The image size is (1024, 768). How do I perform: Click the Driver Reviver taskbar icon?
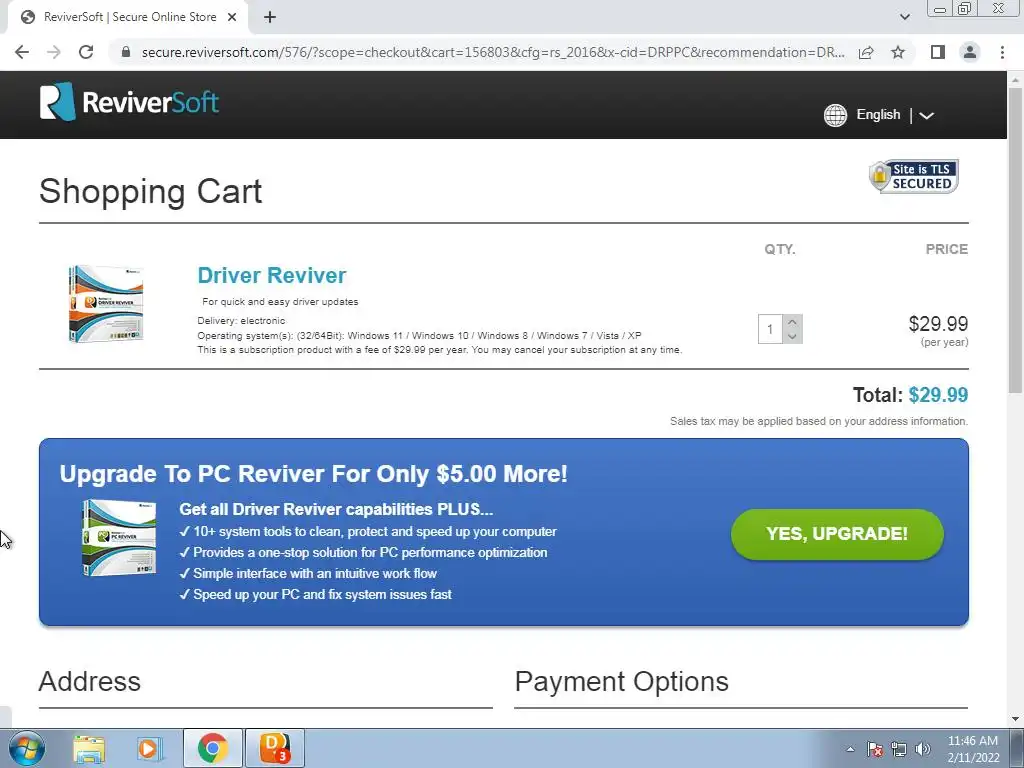pyautogui.click(x=274, y=748)
